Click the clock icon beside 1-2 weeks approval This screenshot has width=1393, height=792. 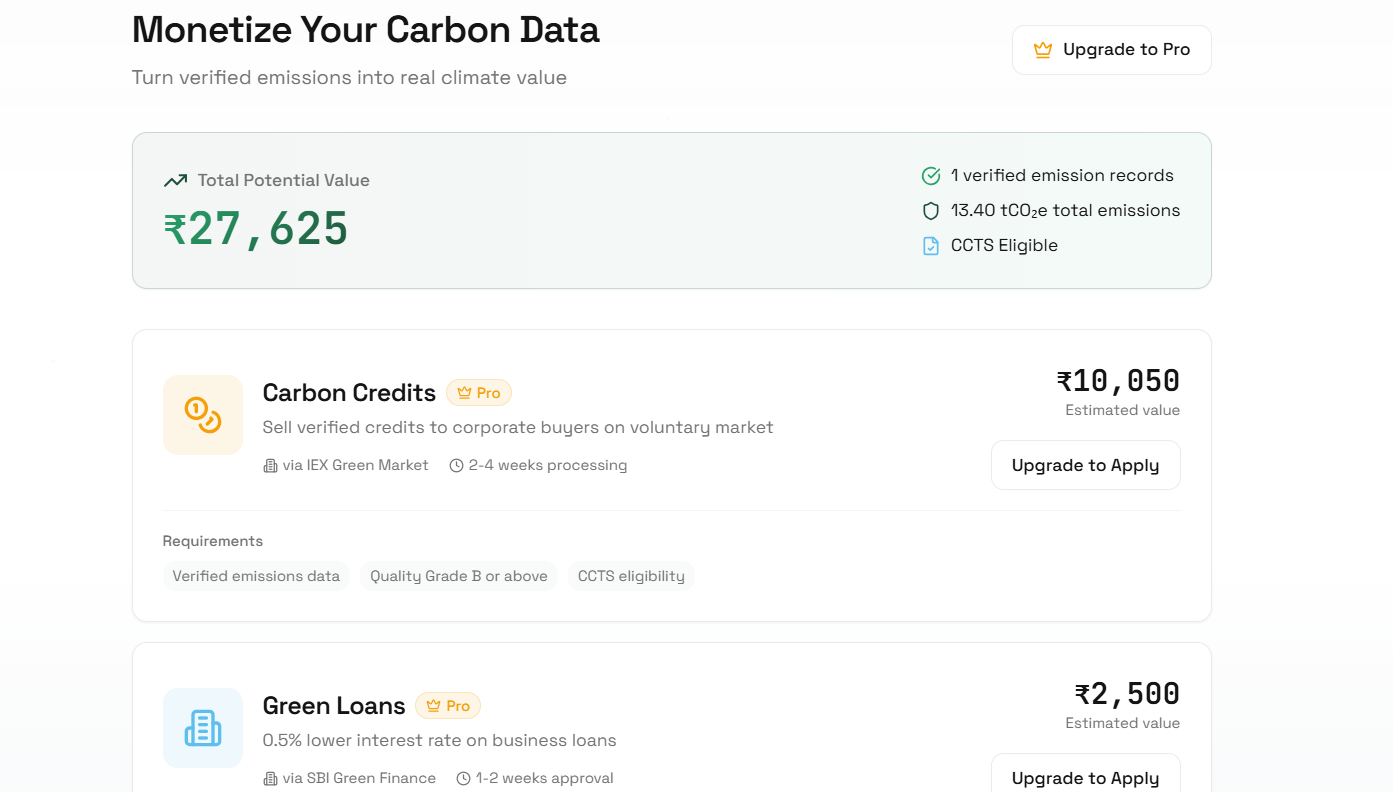coord(463,779)
